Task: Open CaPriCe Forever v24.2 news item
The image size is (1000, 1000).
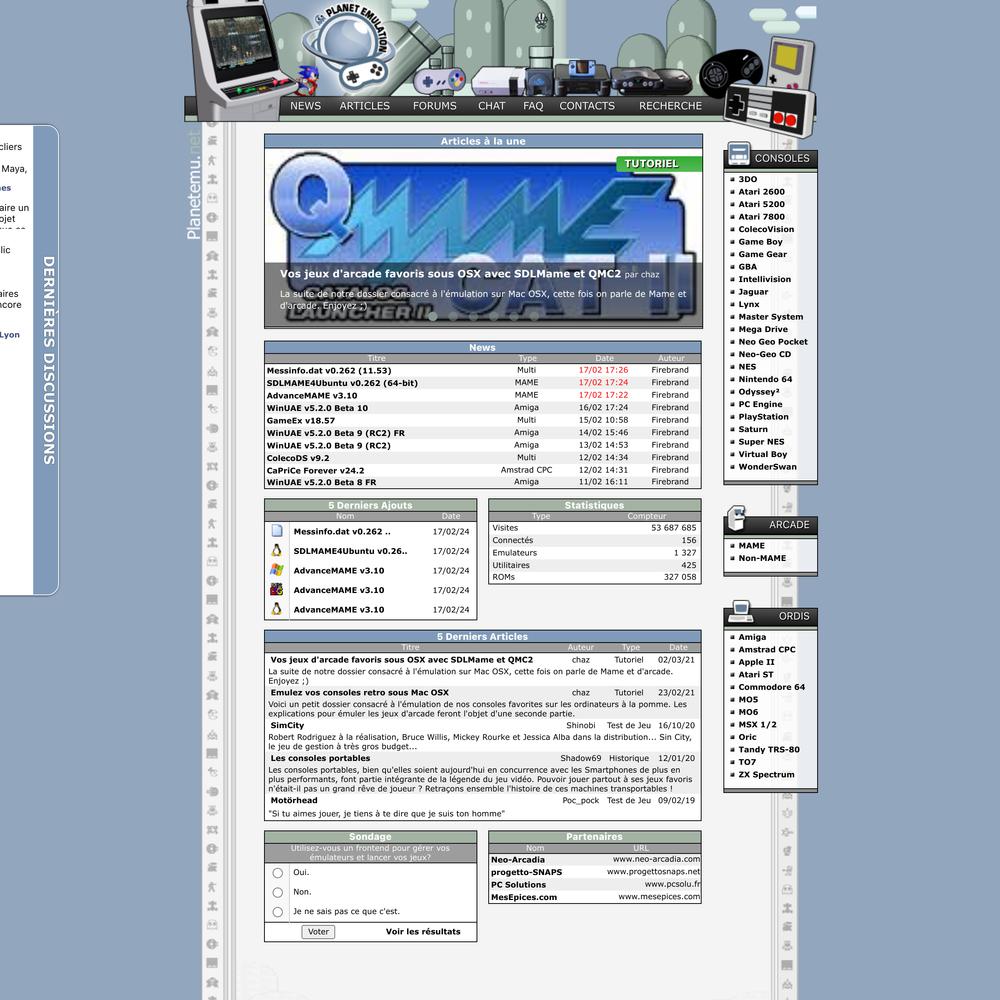Action: pos(315,471)
